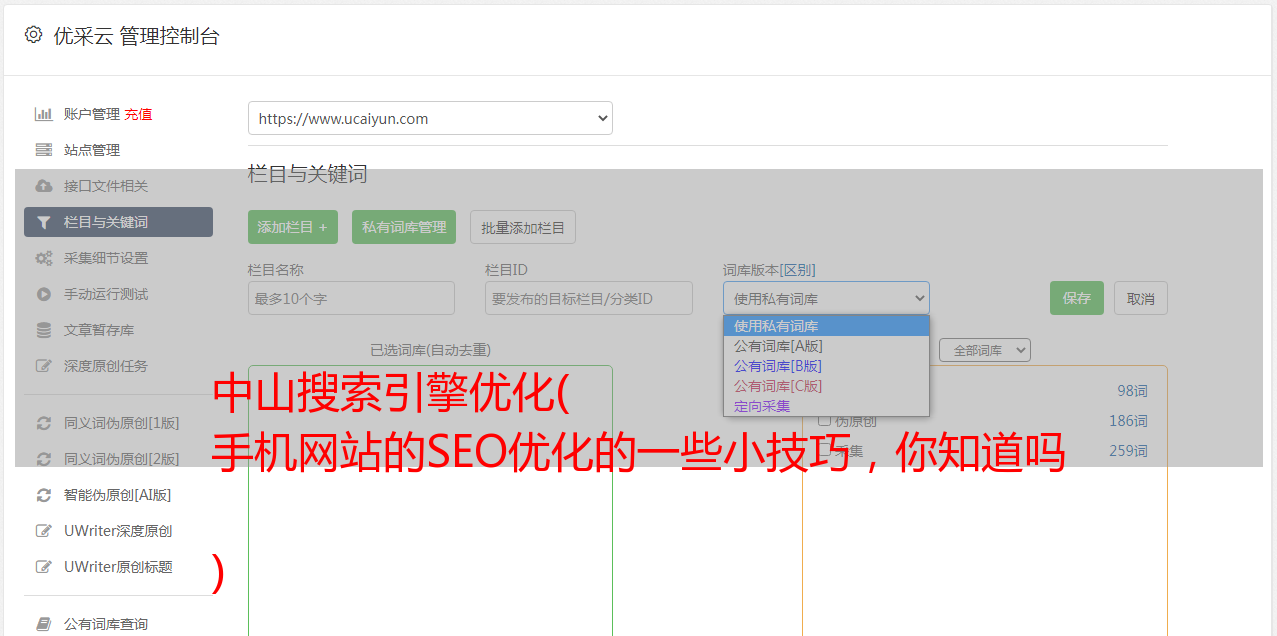1277x636 pixels.
Task: Click the refresh icon for 同义词伪原创[1版]
Action: pos(43,423)
